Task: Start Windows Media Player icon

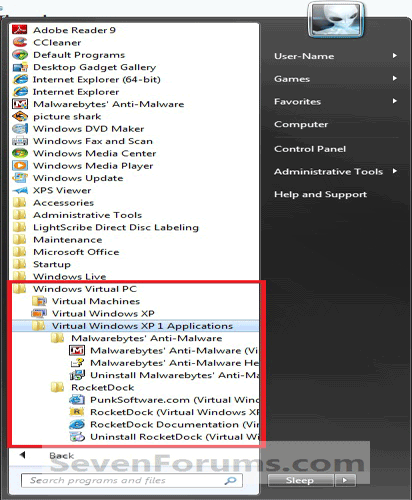Action: coord(20,166)
